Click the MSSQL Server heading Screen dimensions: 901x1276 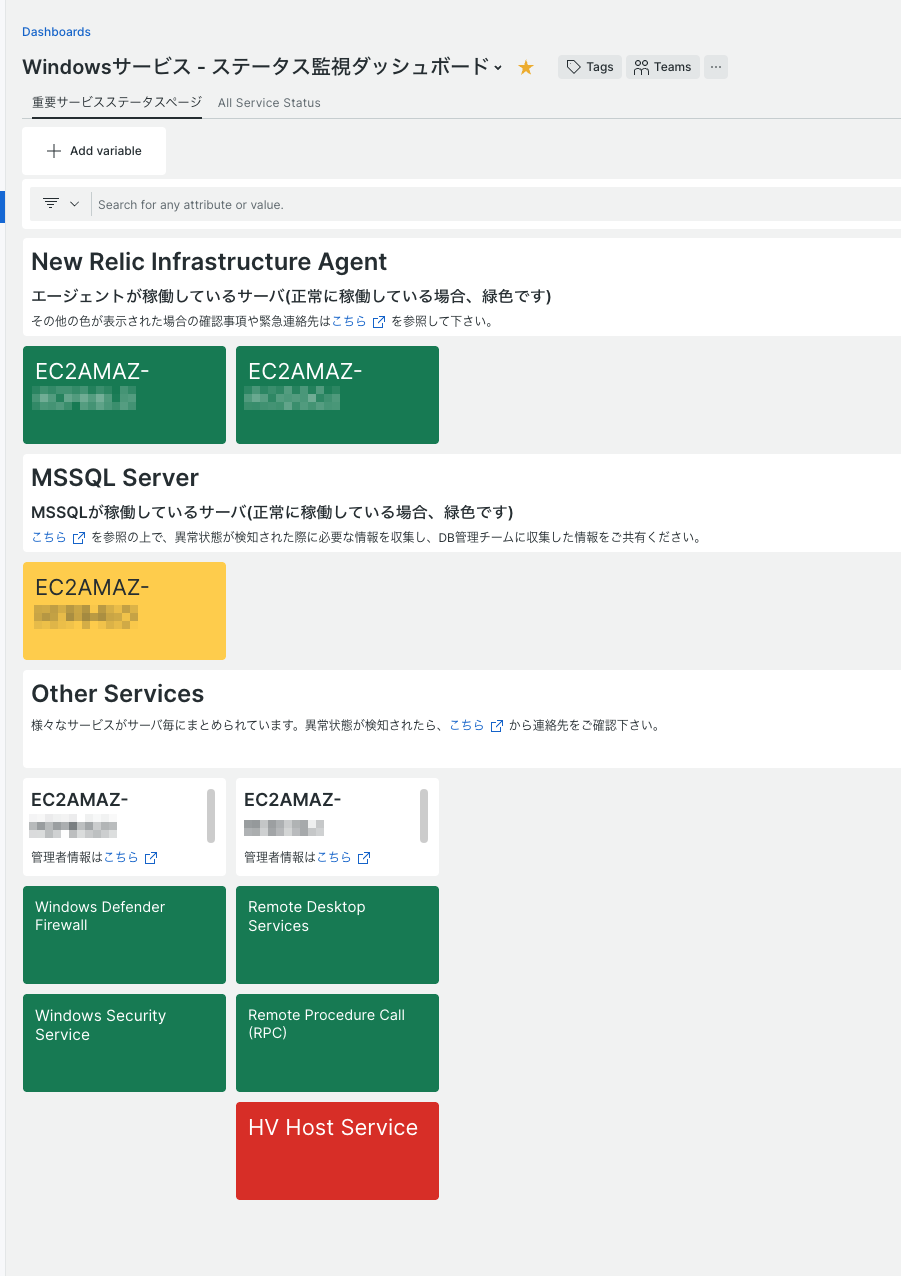(115, 478)
